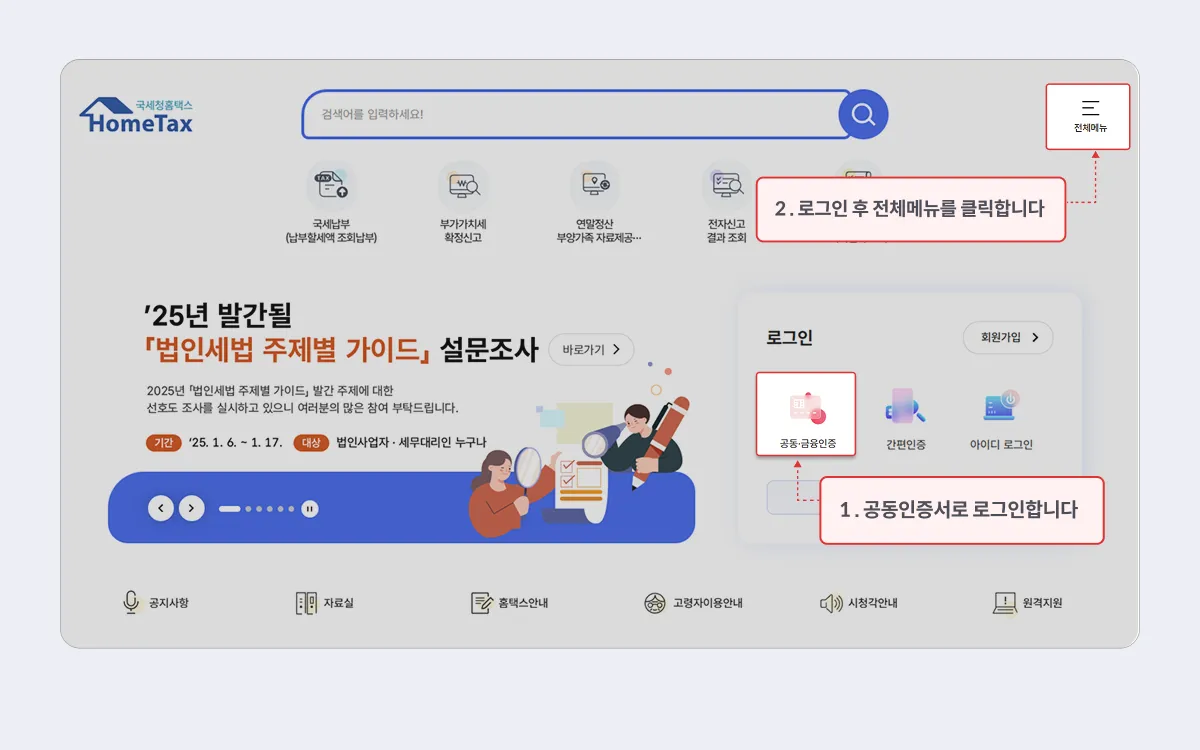Click the 회원가입 button

coord(1008,337)
